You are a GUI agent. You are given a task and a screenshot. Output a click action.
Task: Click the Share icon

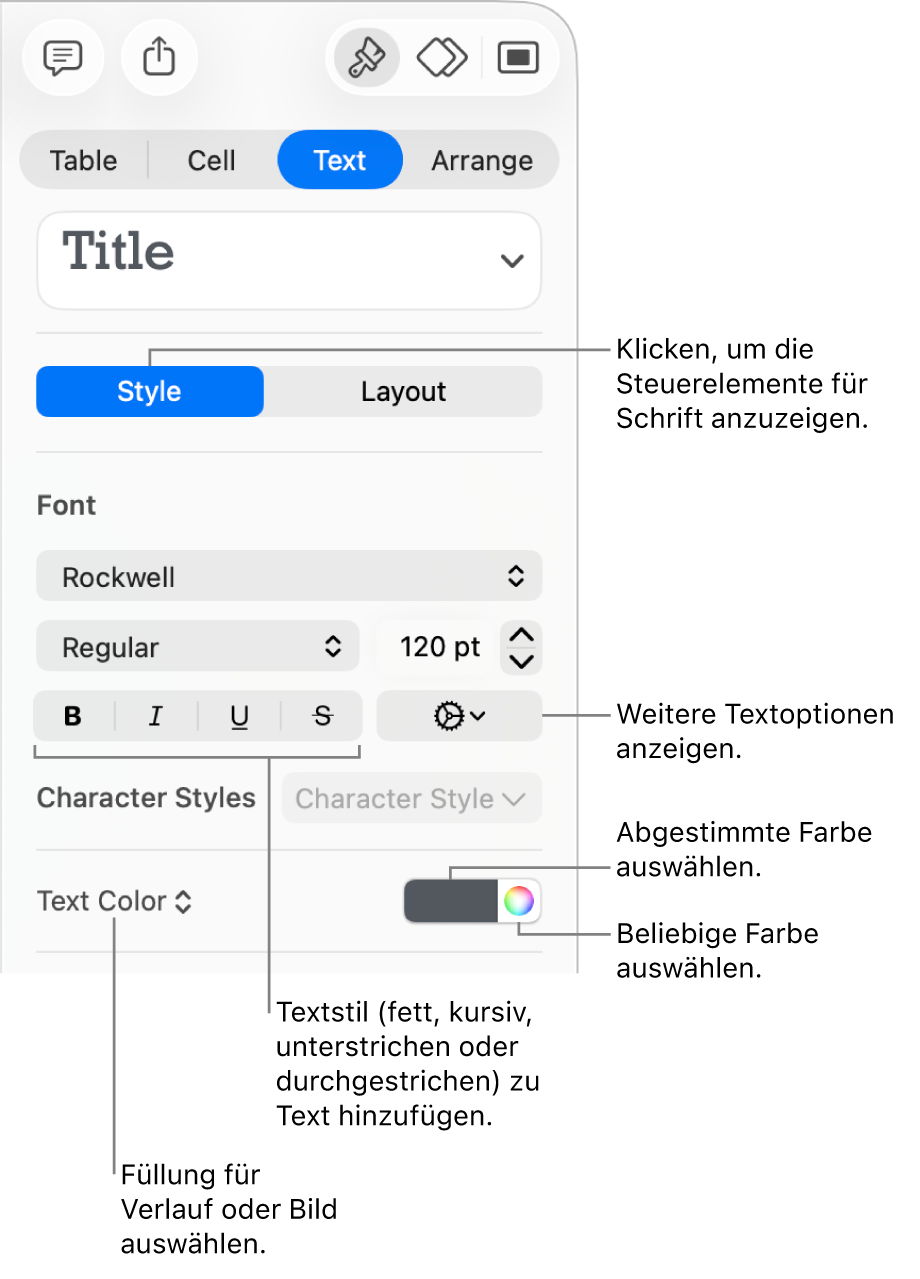159,58
